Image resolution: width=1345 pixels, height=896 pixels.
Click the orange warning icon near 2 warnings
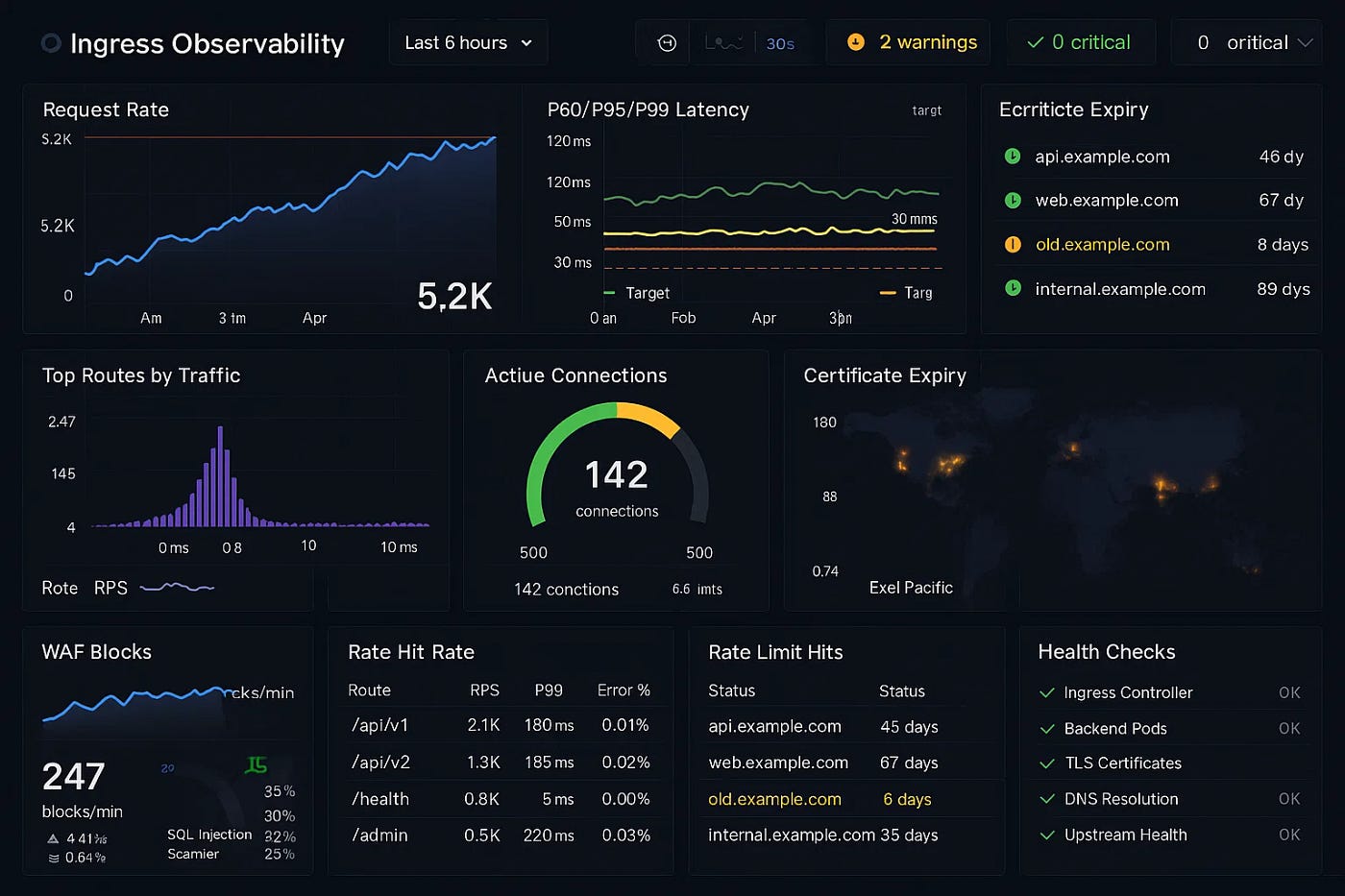pyautogui.click(x=855, y=42)
